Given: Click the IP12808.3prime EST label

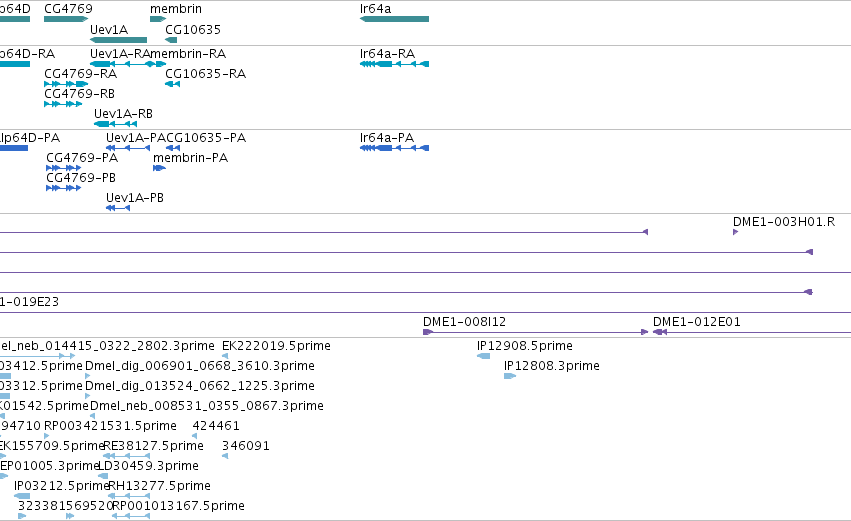Looking at the screenshot, I should (552, 366).
